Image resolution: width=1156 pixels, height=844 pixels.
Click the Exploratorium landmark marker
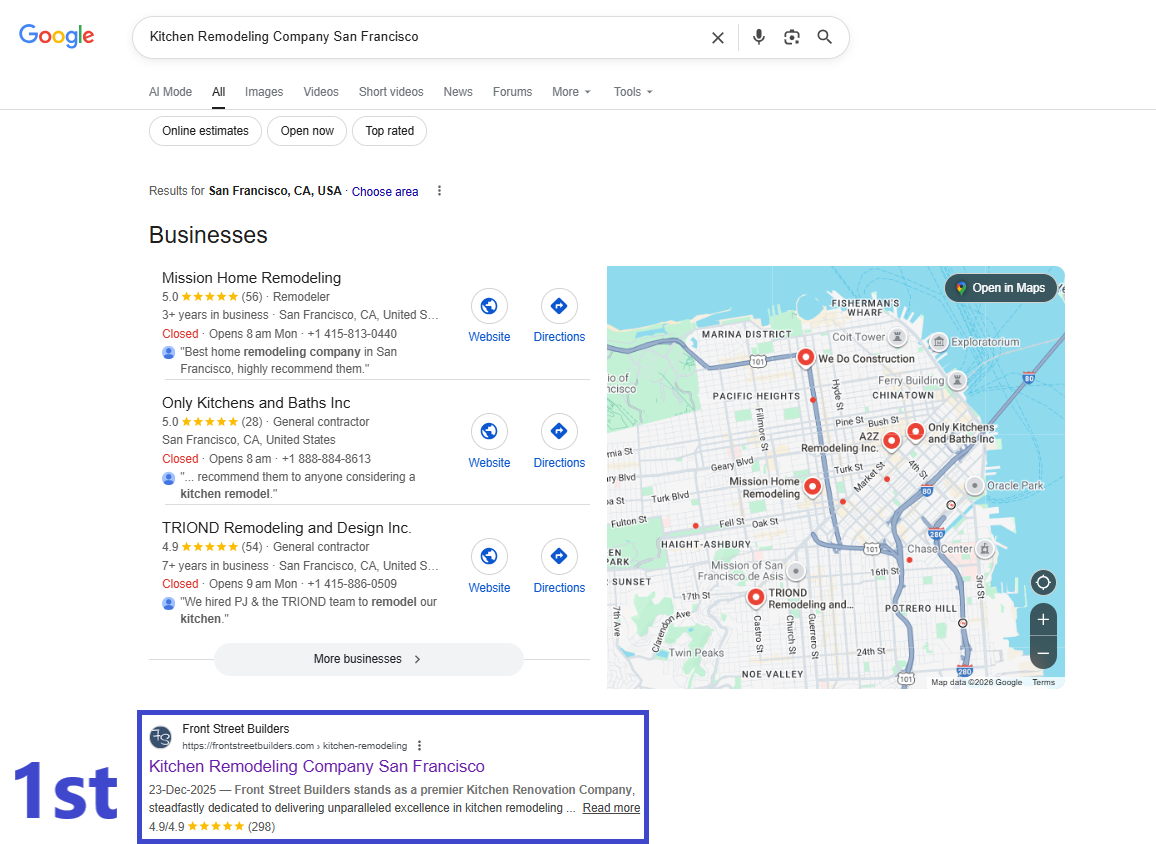pos(939,341)
